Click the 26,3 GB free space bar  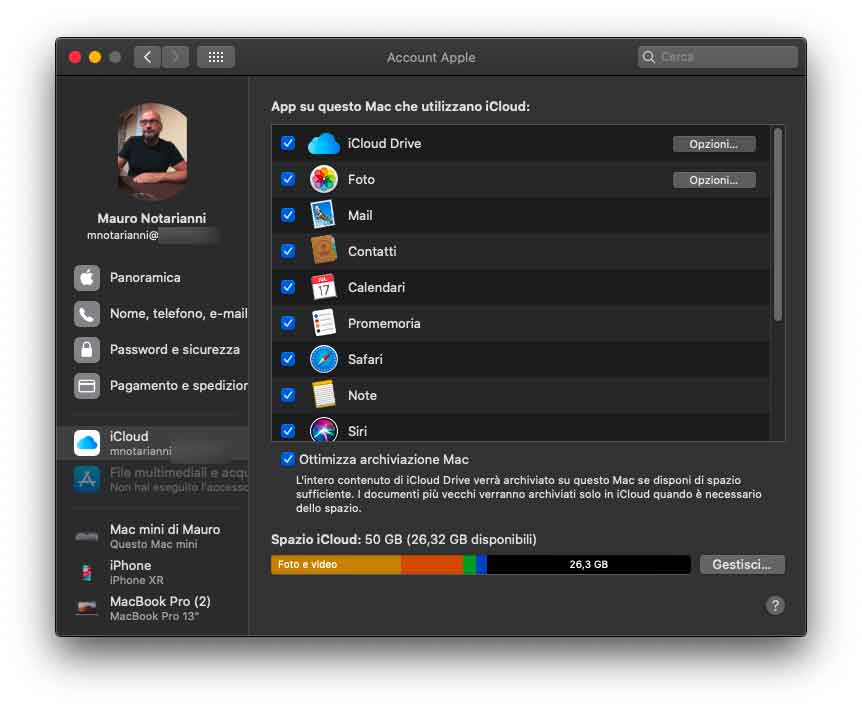coord(588,564)
